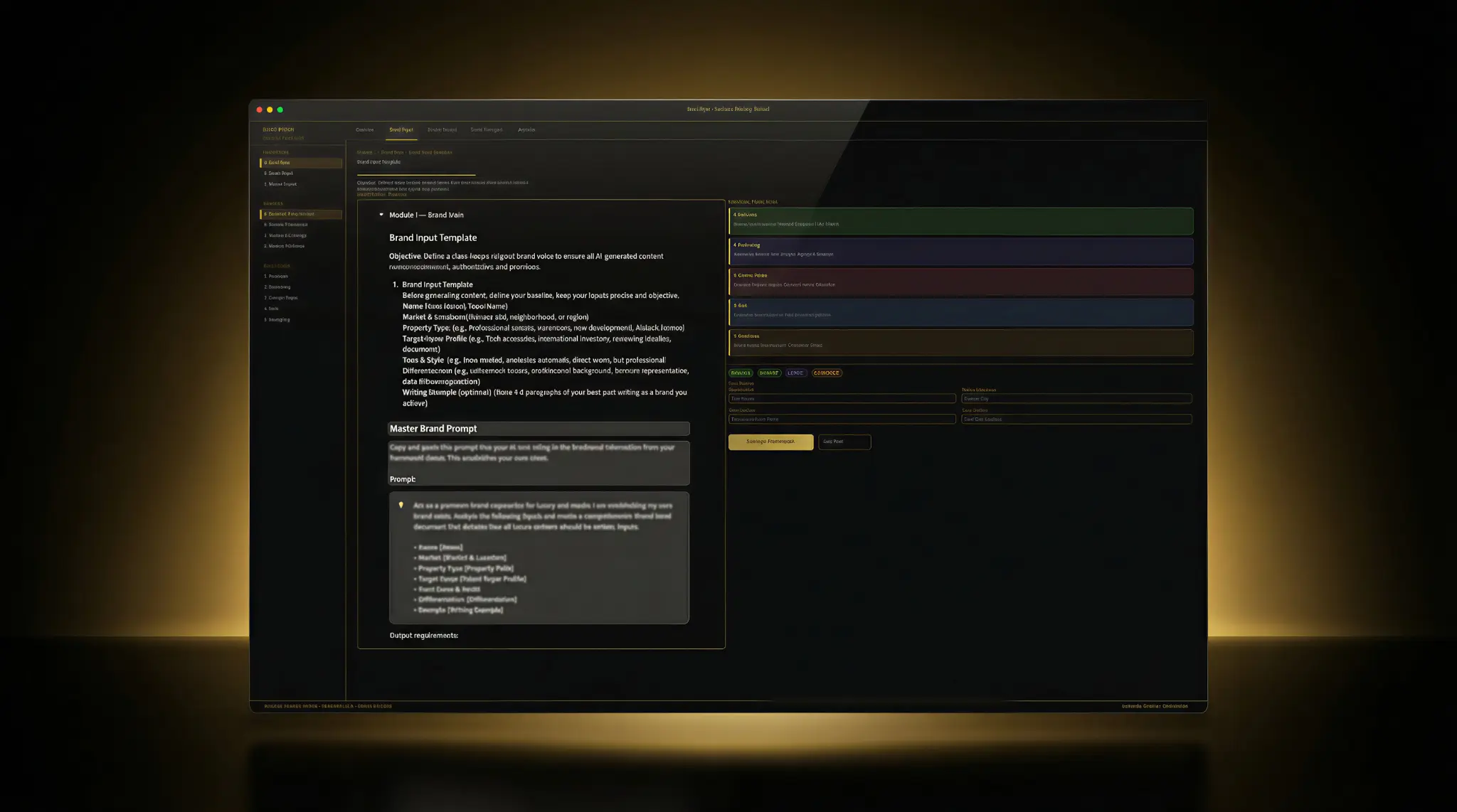Toggle the orange COMBINE filter chip
This screenshot has width=1457, height=812.
coord(826,373)
